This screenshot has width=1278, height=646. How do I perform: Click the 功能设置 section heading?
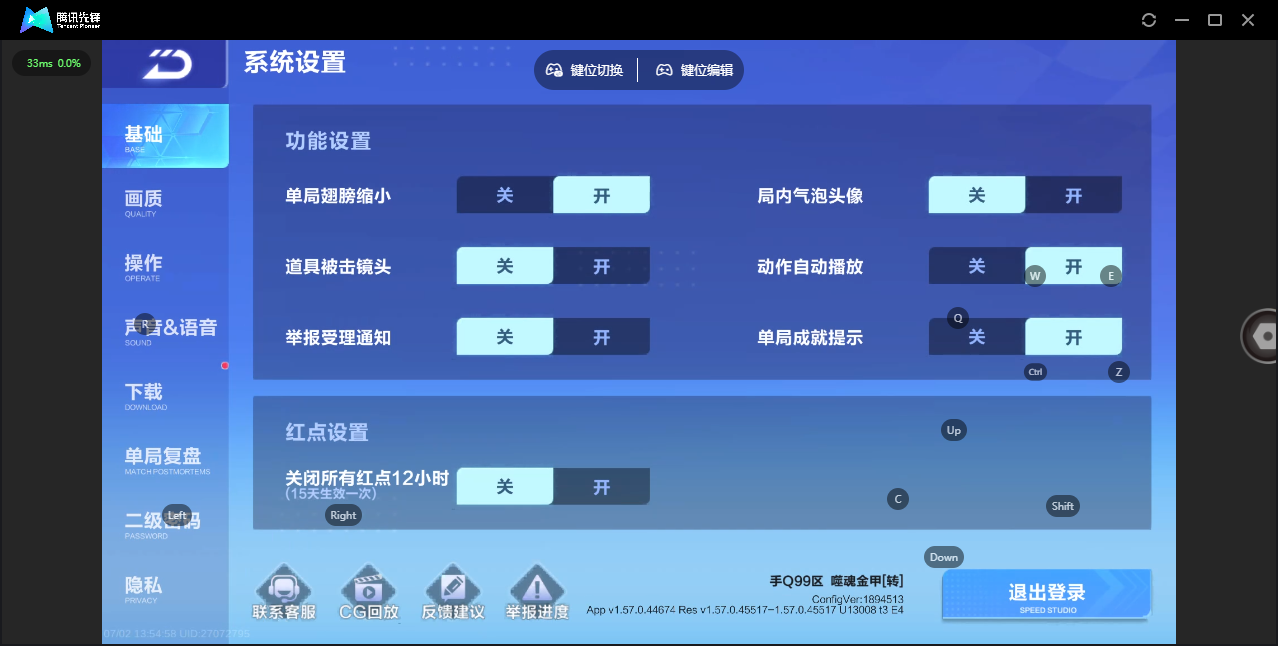point(328,141)
